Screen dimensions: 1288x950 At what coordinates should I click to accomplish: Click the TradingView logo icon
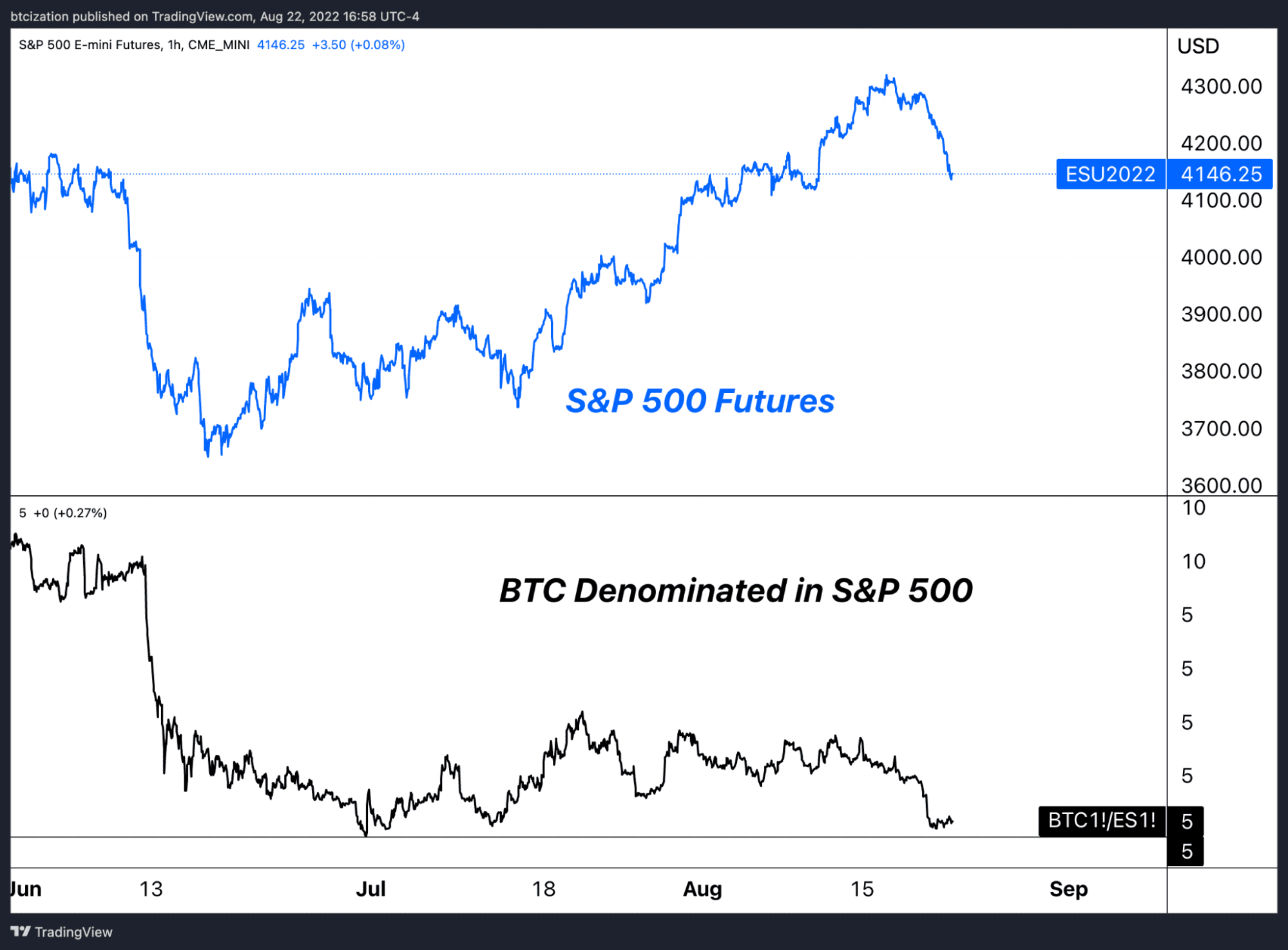(x=21, y=931)
